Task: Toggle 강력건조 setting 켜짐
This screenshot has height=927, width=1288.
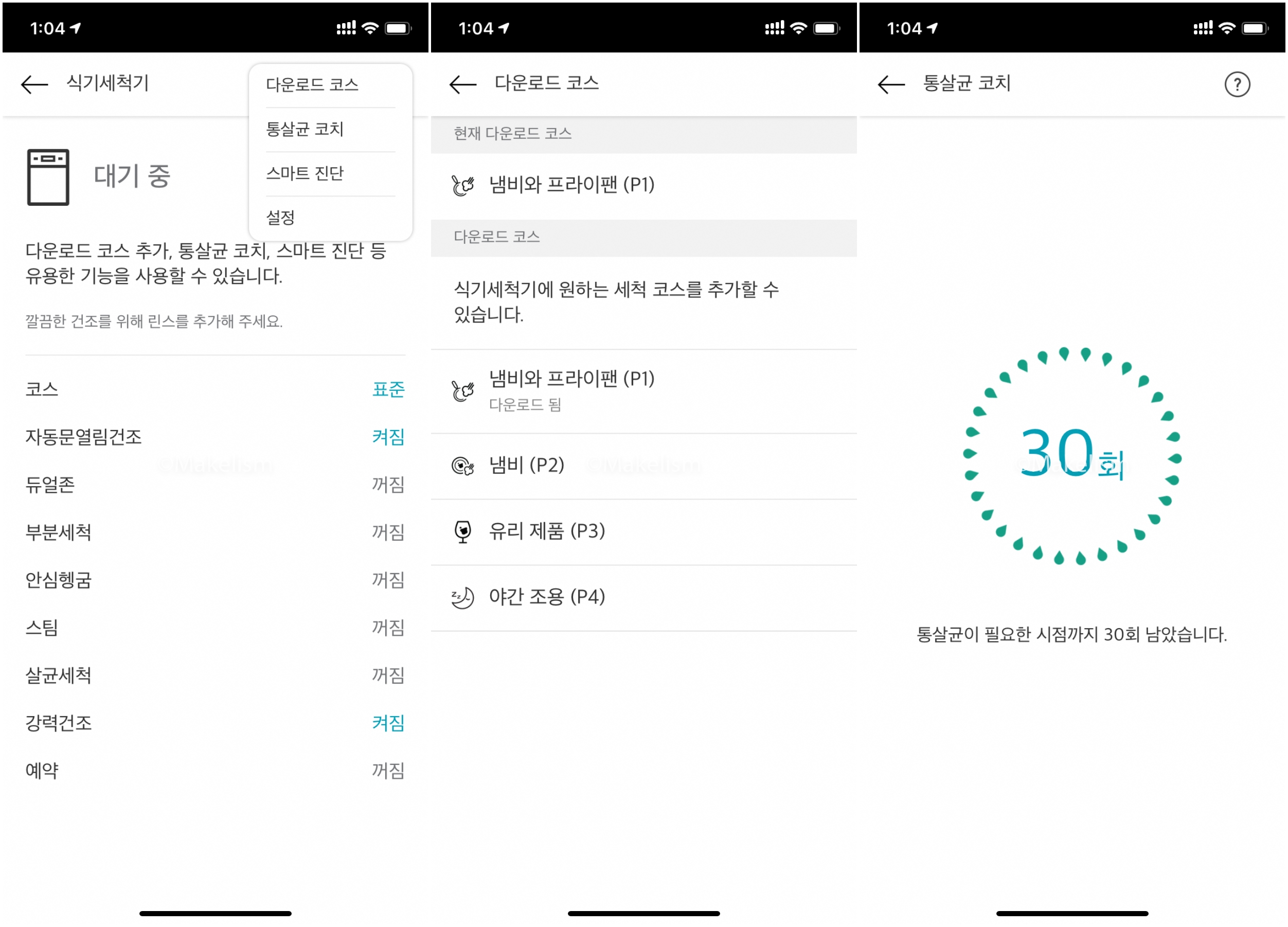Action: pos(388,723)
